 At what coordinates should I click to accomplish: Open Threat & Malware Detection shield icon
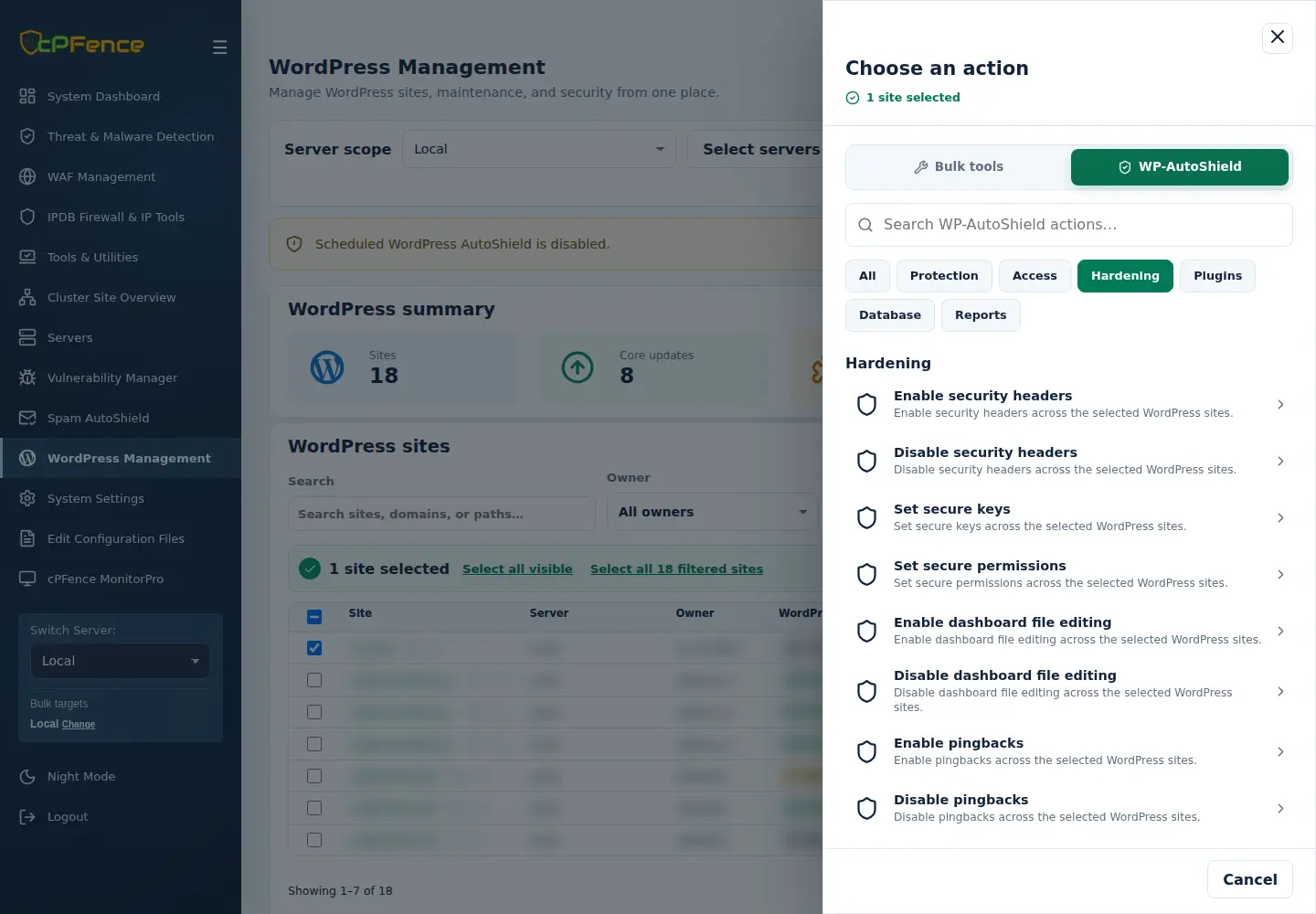[x=27, y=136]
